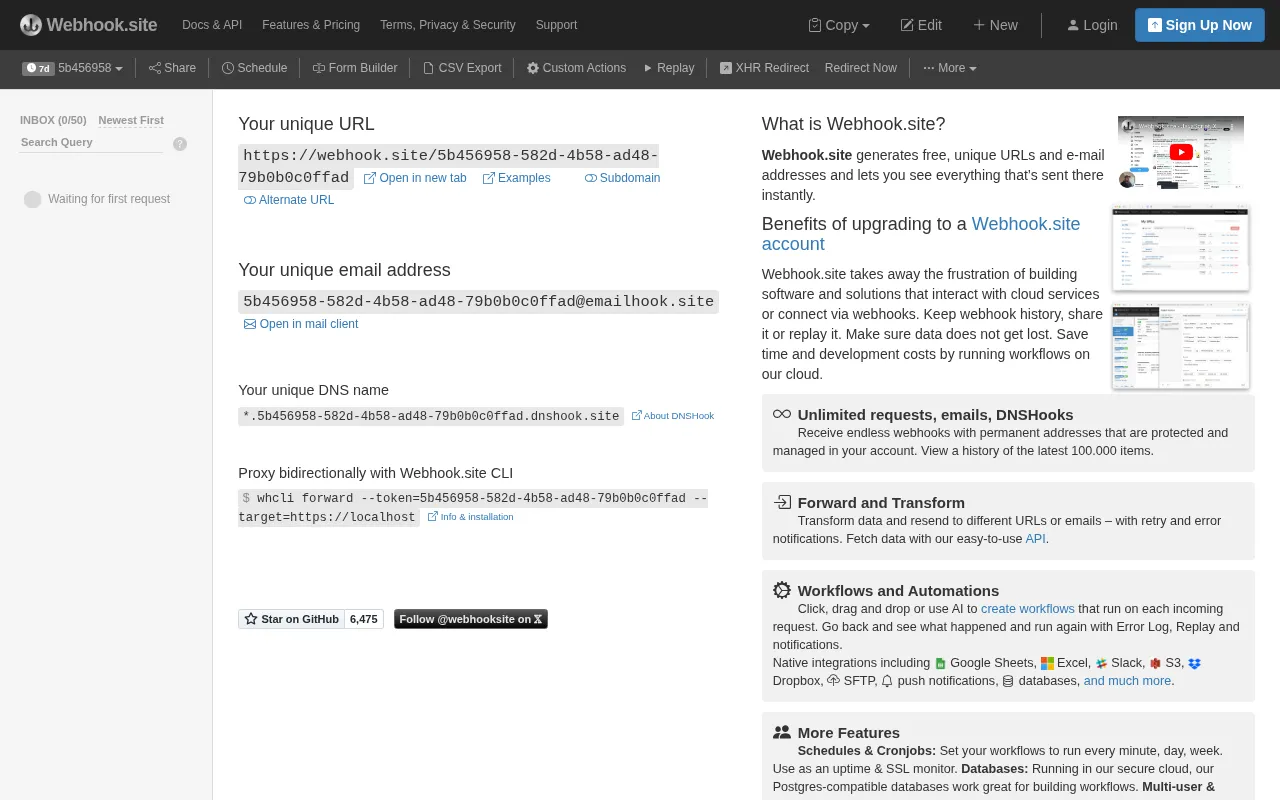Click the Share toolbar item
This screenshot has height=800, width=1280.
click(x=172, y=68)
